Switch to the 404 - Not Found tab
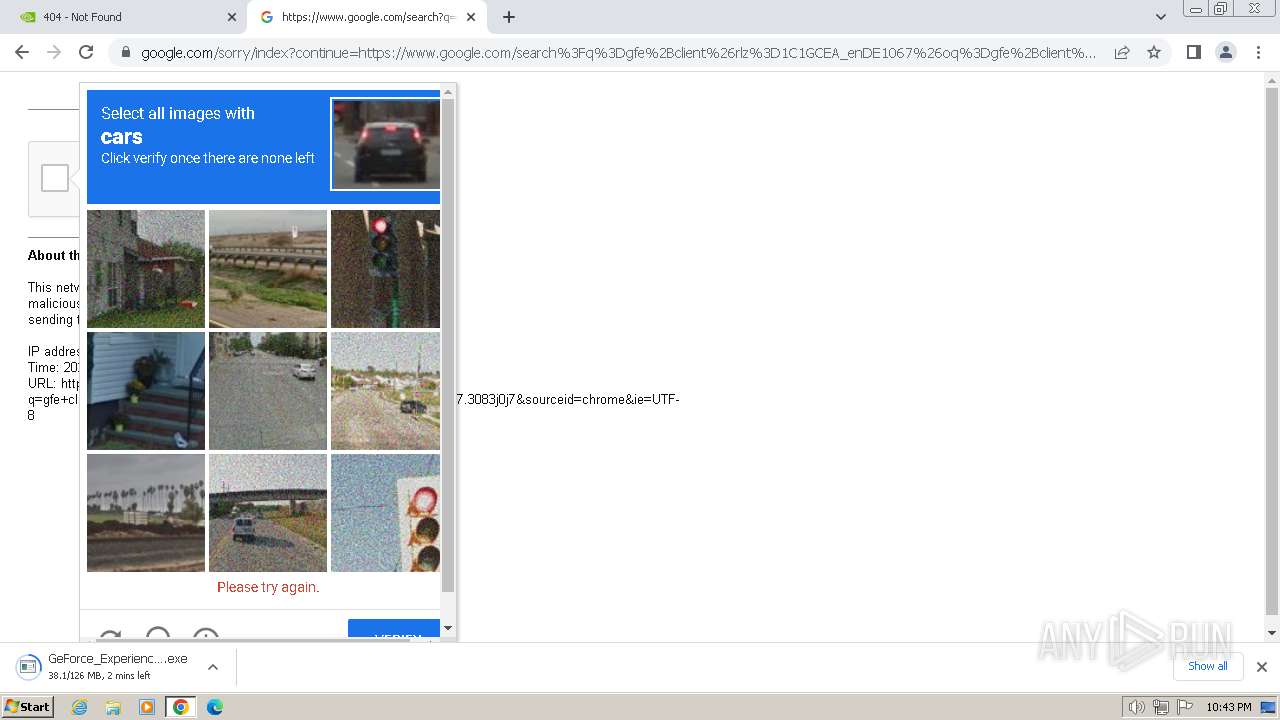The image size is (1280, 720). [x=125, y=17]
